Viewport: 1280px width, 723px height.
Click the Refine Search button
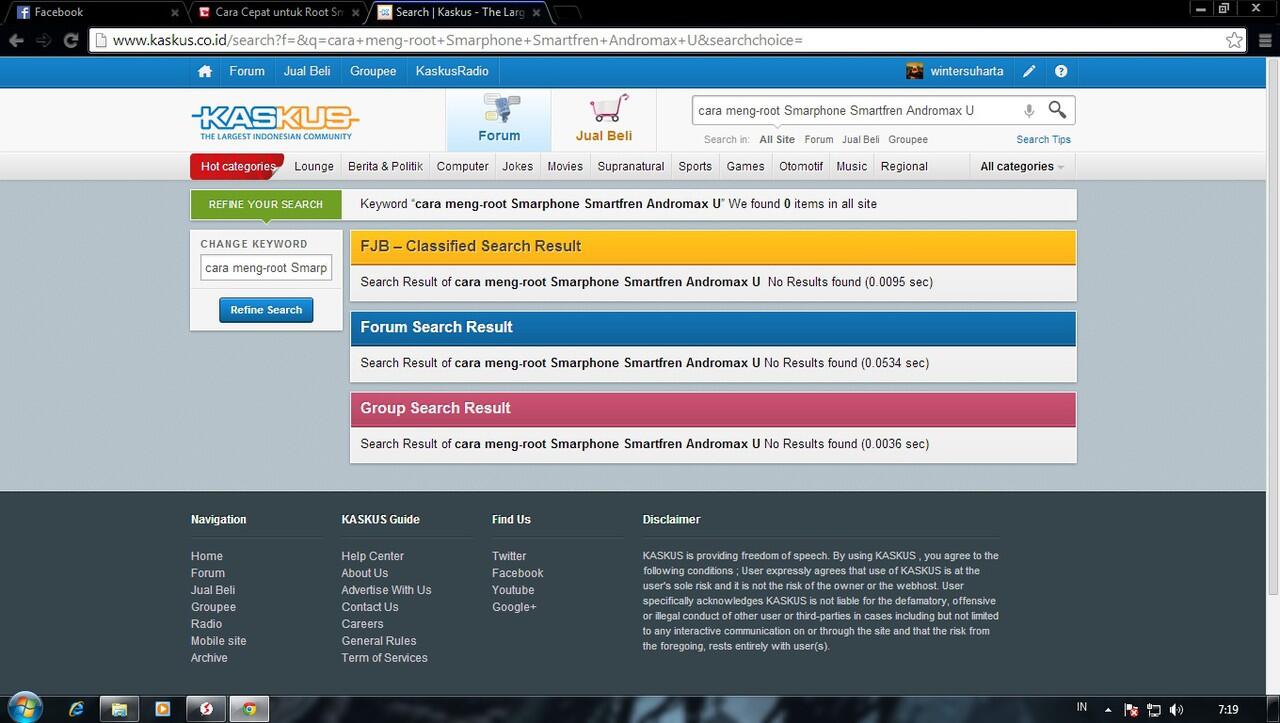[x=266, y=310]
